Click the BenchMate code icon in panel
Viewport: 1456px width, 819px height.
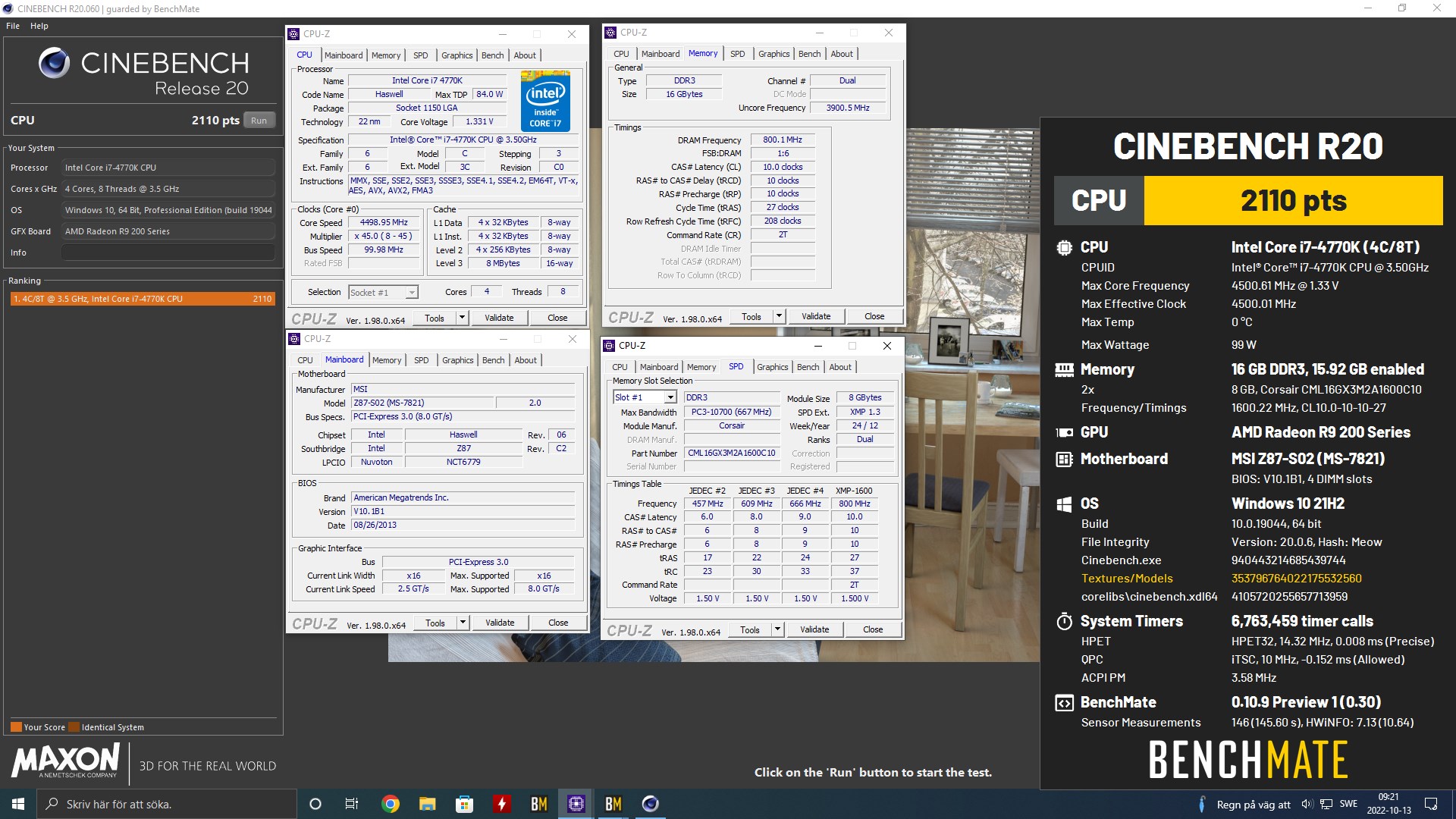pos(1064,703)
